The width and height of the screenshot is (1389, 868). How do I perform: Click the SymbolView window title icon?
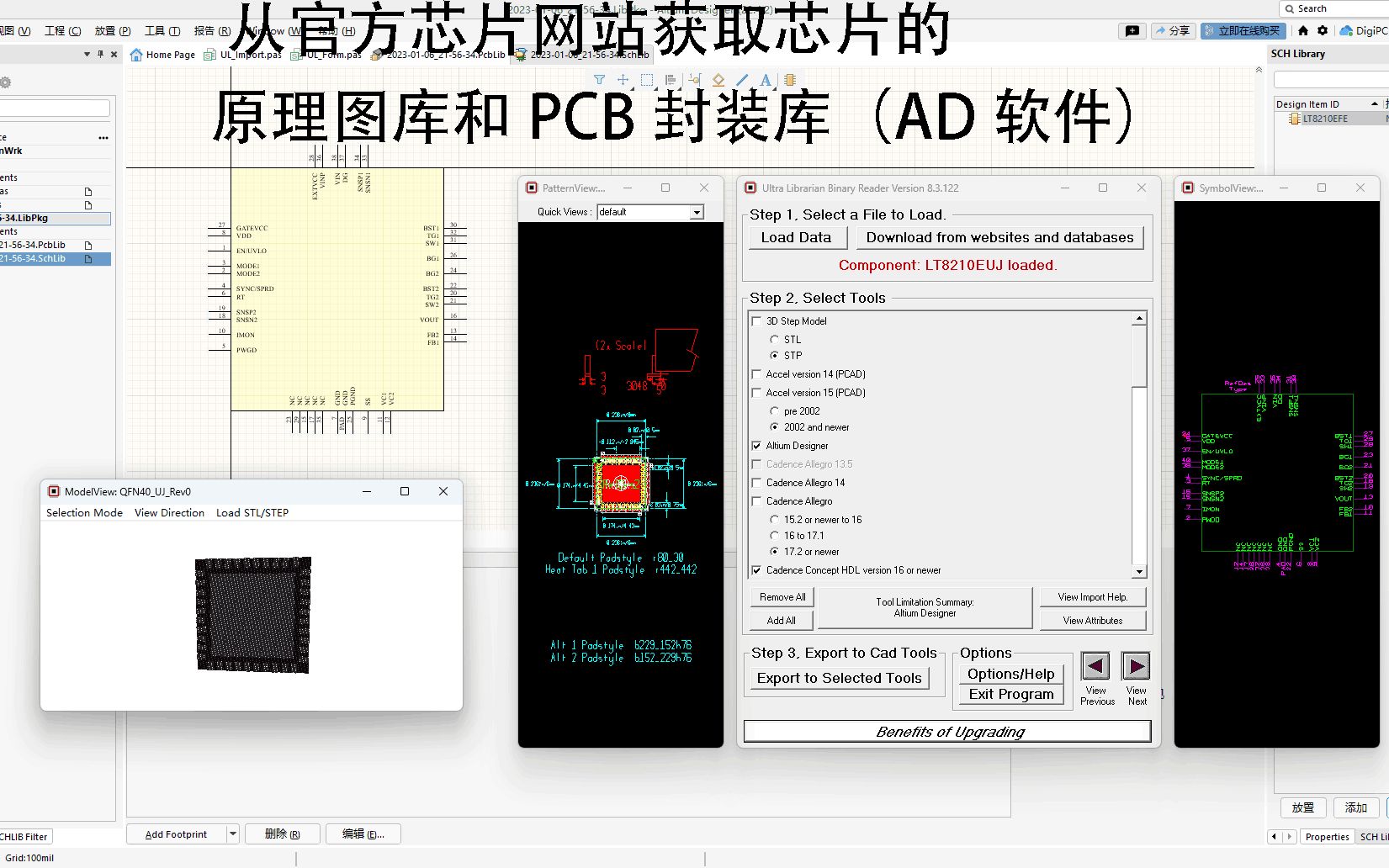click(x=1188, y=188)
